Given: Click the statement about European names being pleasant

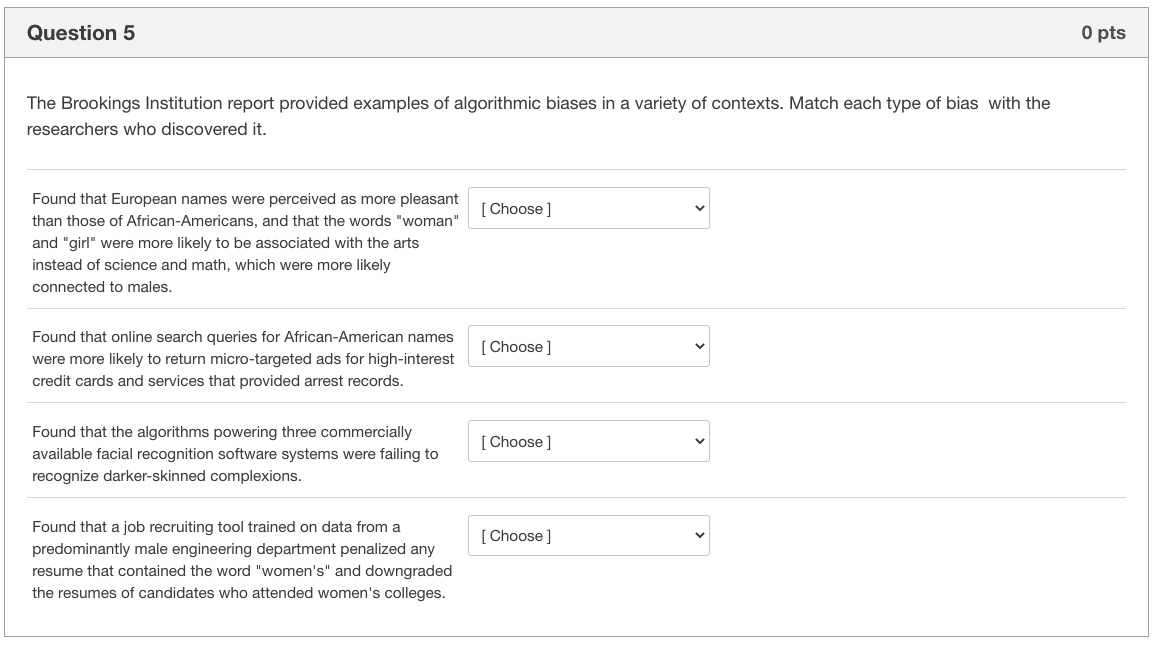Looking at the screenshot, I should [245, 243].
